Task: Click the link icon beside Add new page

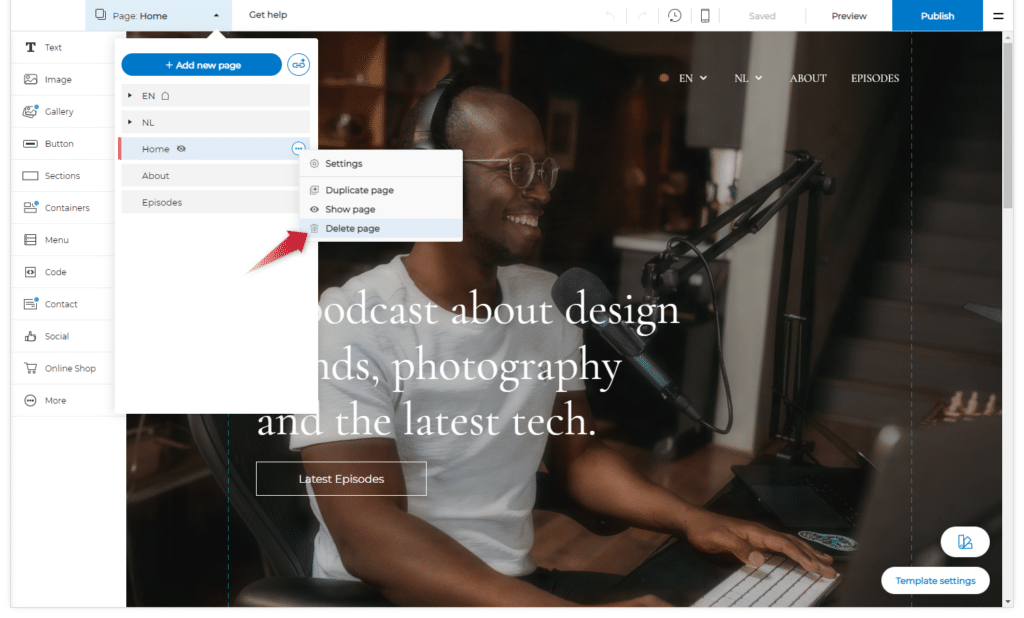Action: click(298, 65)
